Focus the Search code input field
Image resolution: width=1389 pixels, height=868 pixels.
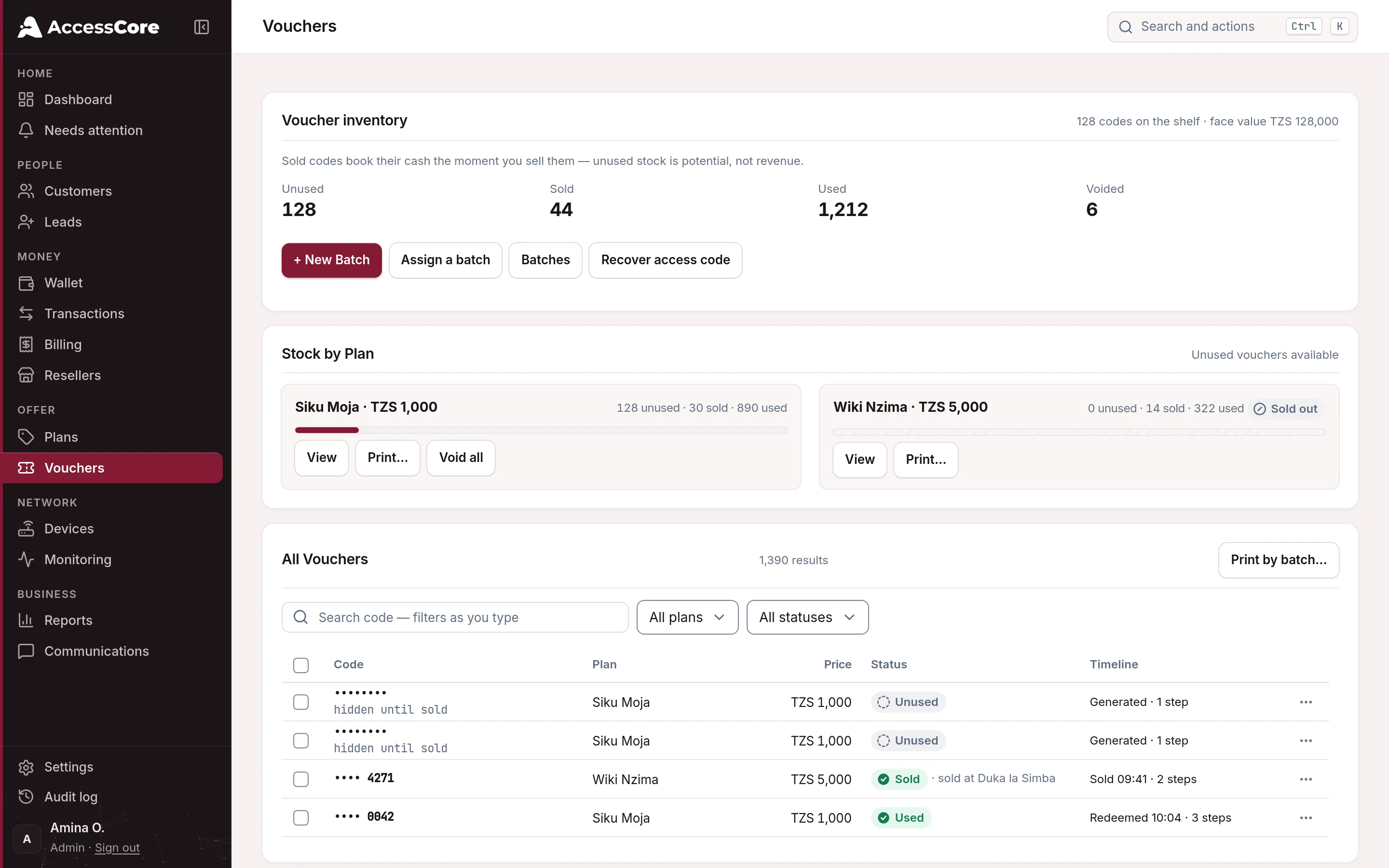tap(455, 617)
